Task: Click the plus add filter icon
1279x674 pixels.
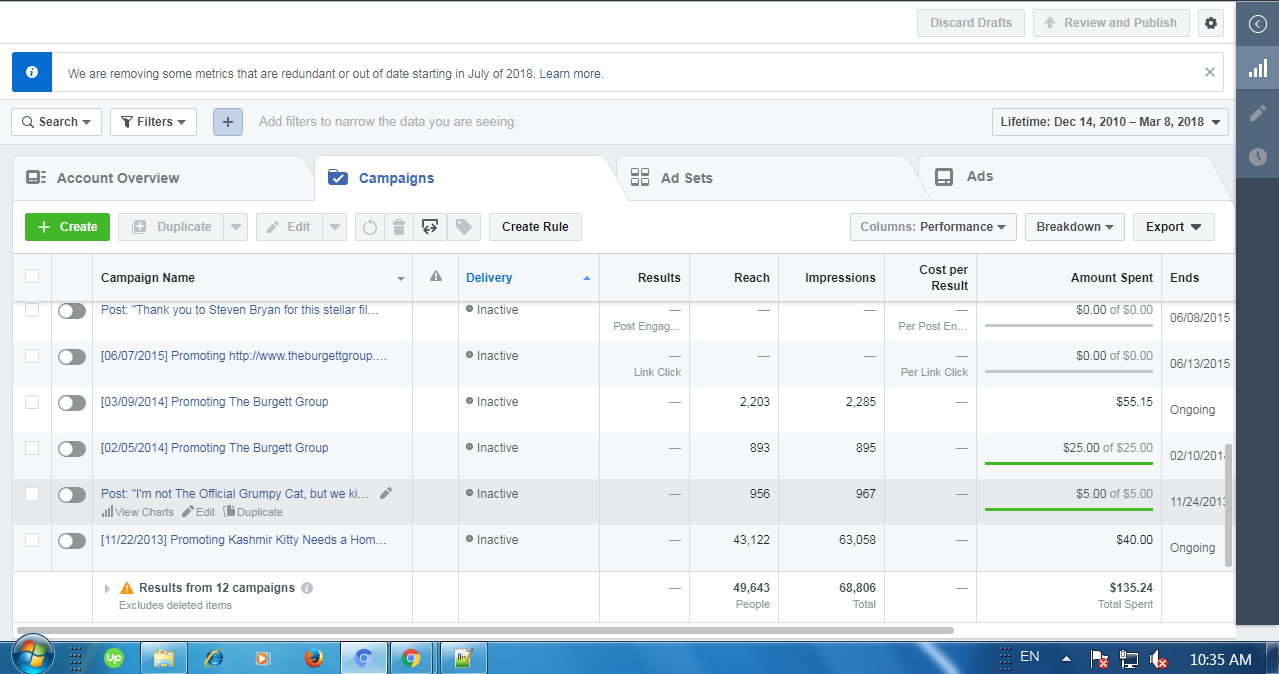Action: 228,122
